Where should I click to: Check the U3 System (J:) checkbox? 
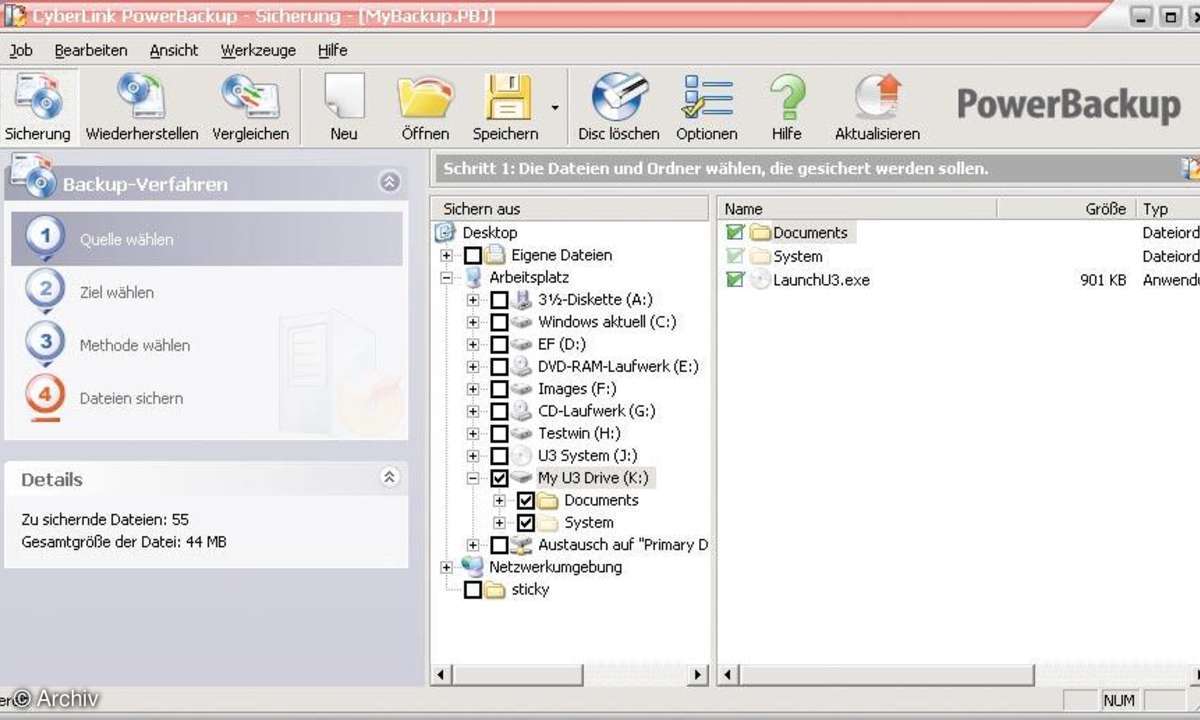tap(499, 456)
